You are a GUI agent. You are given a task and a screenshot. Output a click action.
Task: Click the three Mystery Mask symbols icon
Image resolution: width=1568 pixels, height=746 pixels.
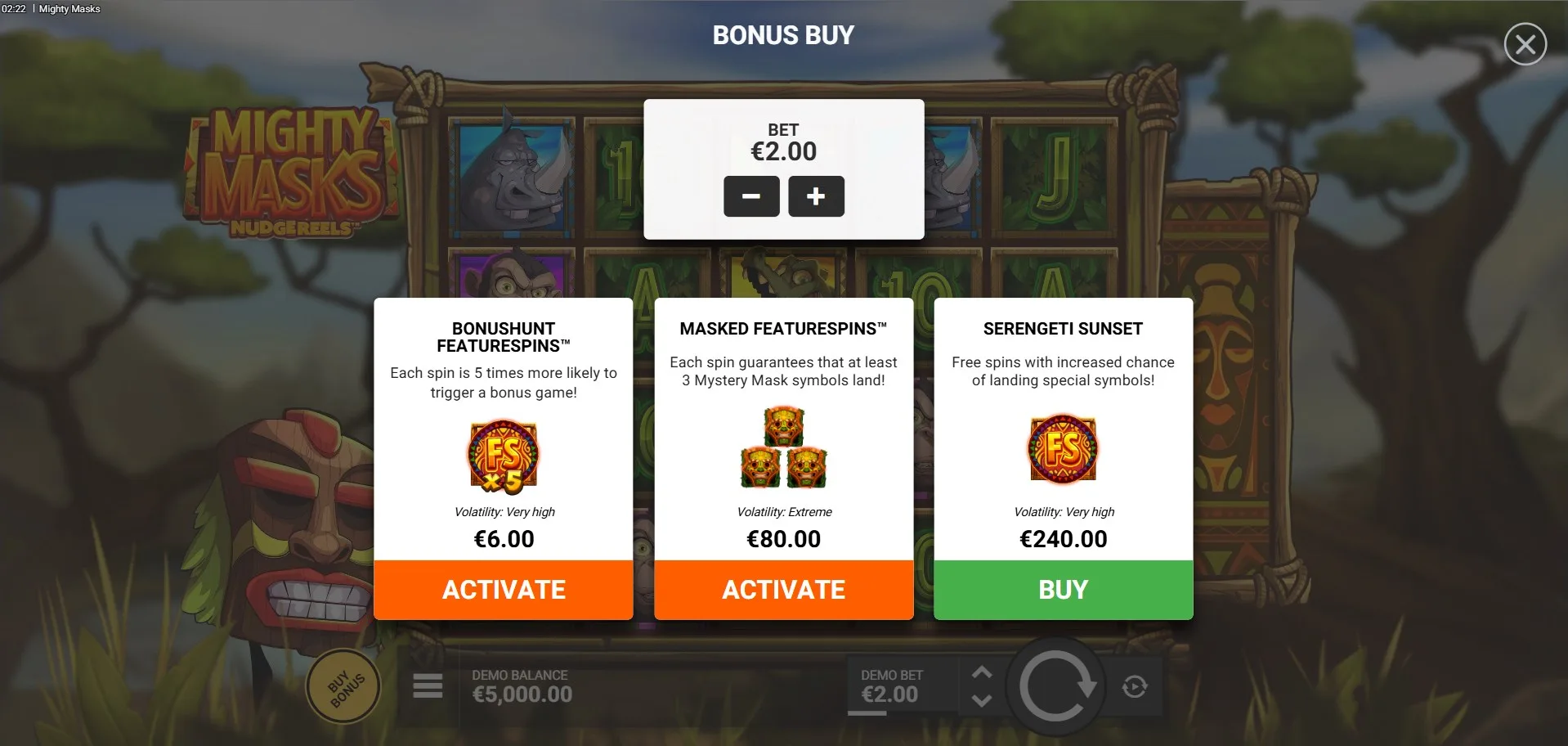pyautogui.click(x=784, y=448)
